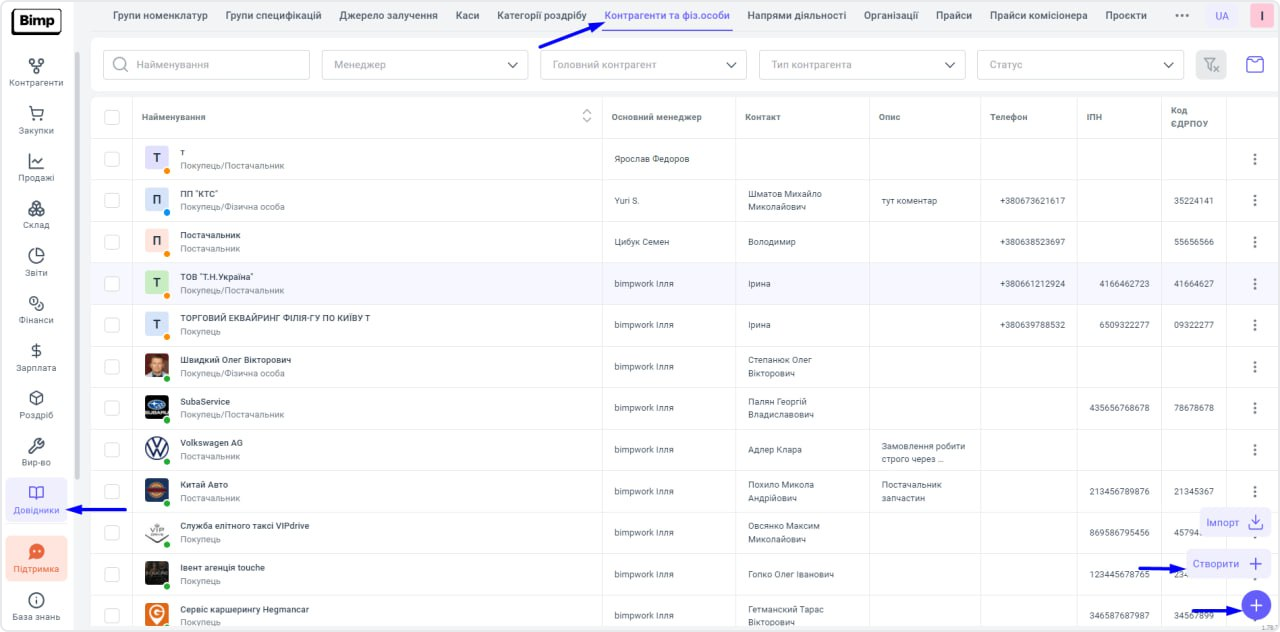Click the Створити button

click(1228, 564)
